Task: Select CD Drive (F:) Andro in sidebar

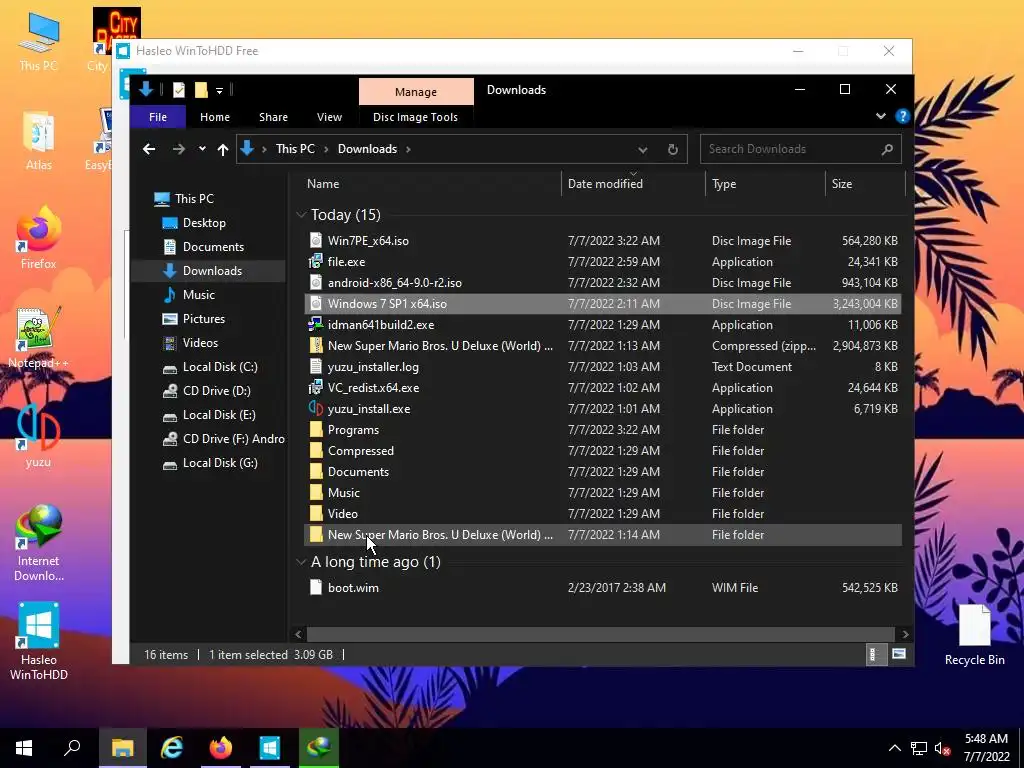Action: 233,439
